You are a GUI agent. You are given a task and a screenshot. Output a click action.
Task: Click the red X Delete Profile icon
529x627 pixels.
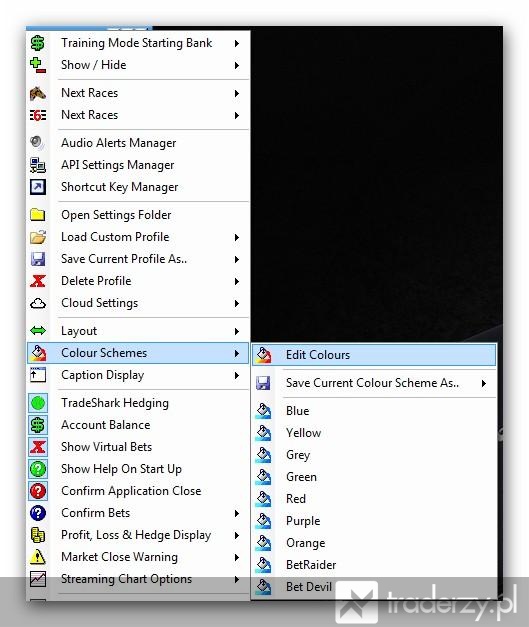[x=38, y=281]
